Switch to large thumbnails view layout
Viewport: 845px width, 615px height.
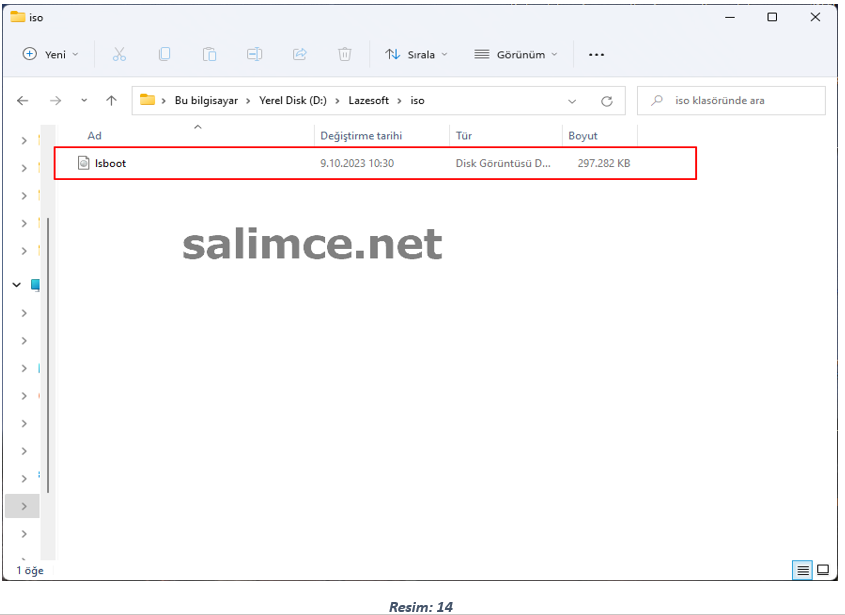(x=823, y=570)
